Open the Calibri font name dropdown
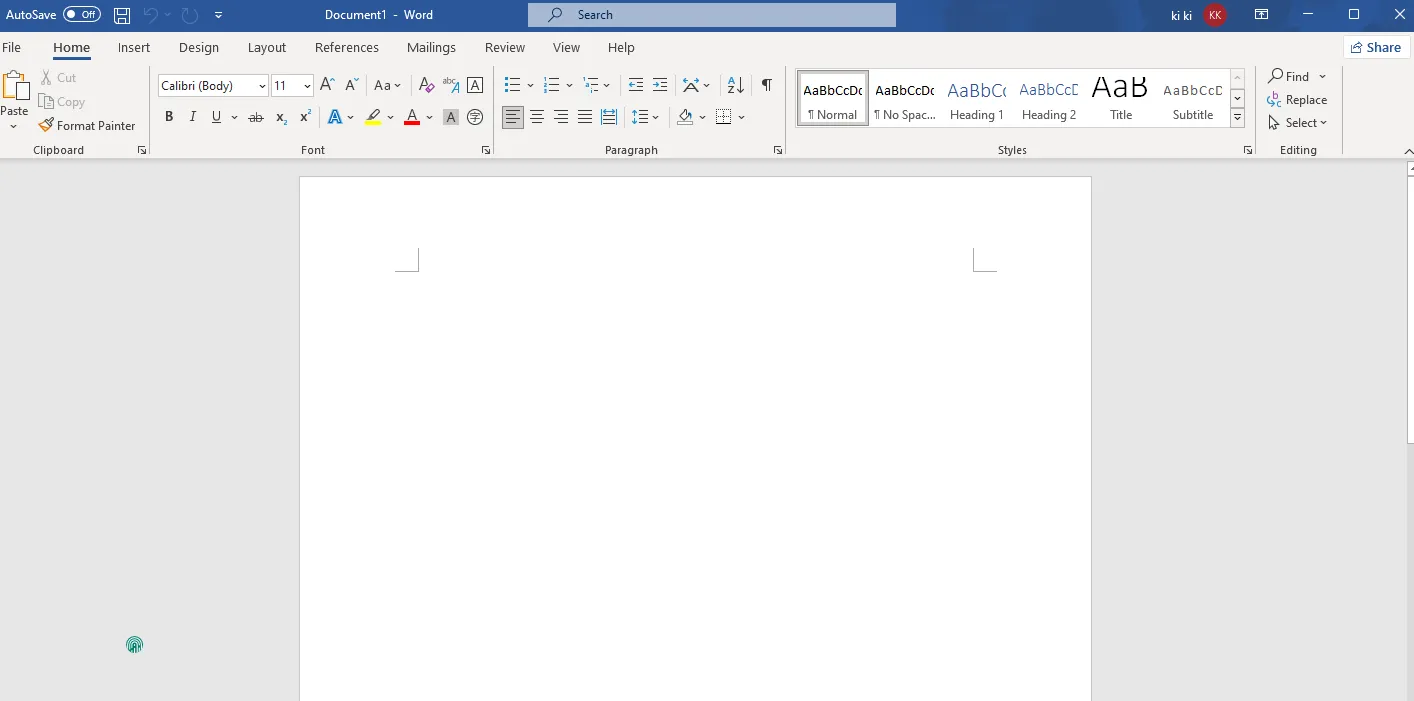Viewport: 1414px width, 701px height. pos(262,86)
